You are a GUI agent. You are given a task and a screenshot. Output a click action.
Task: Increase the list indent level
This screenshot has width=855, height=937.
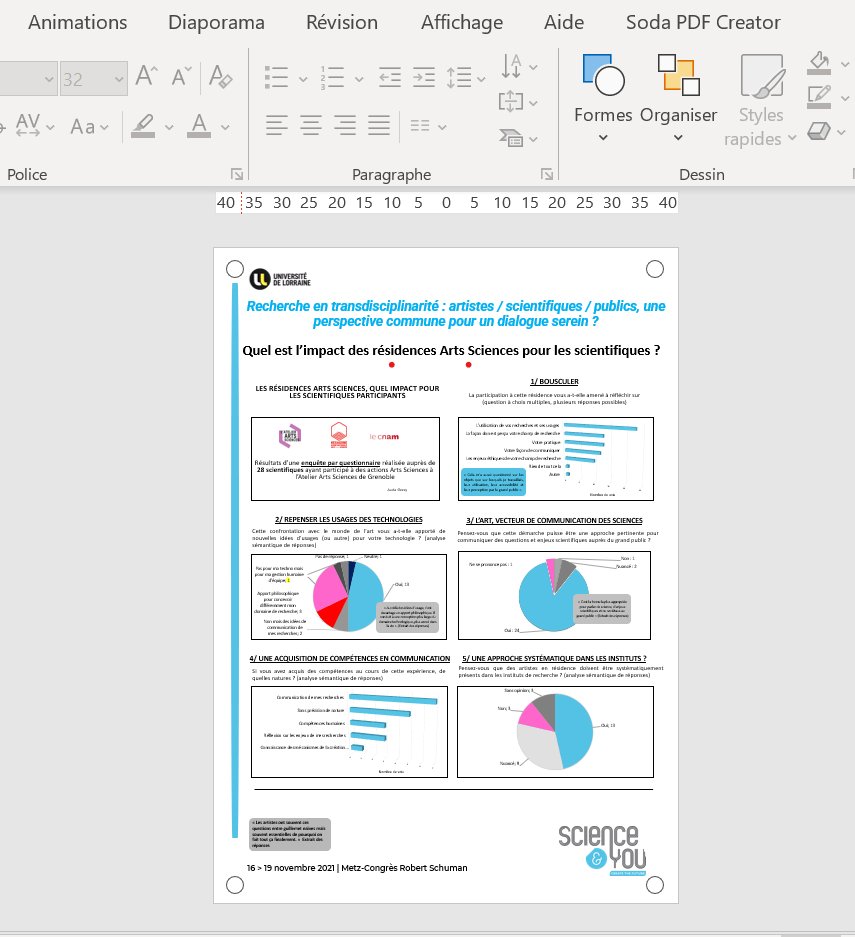coord(424,78)
